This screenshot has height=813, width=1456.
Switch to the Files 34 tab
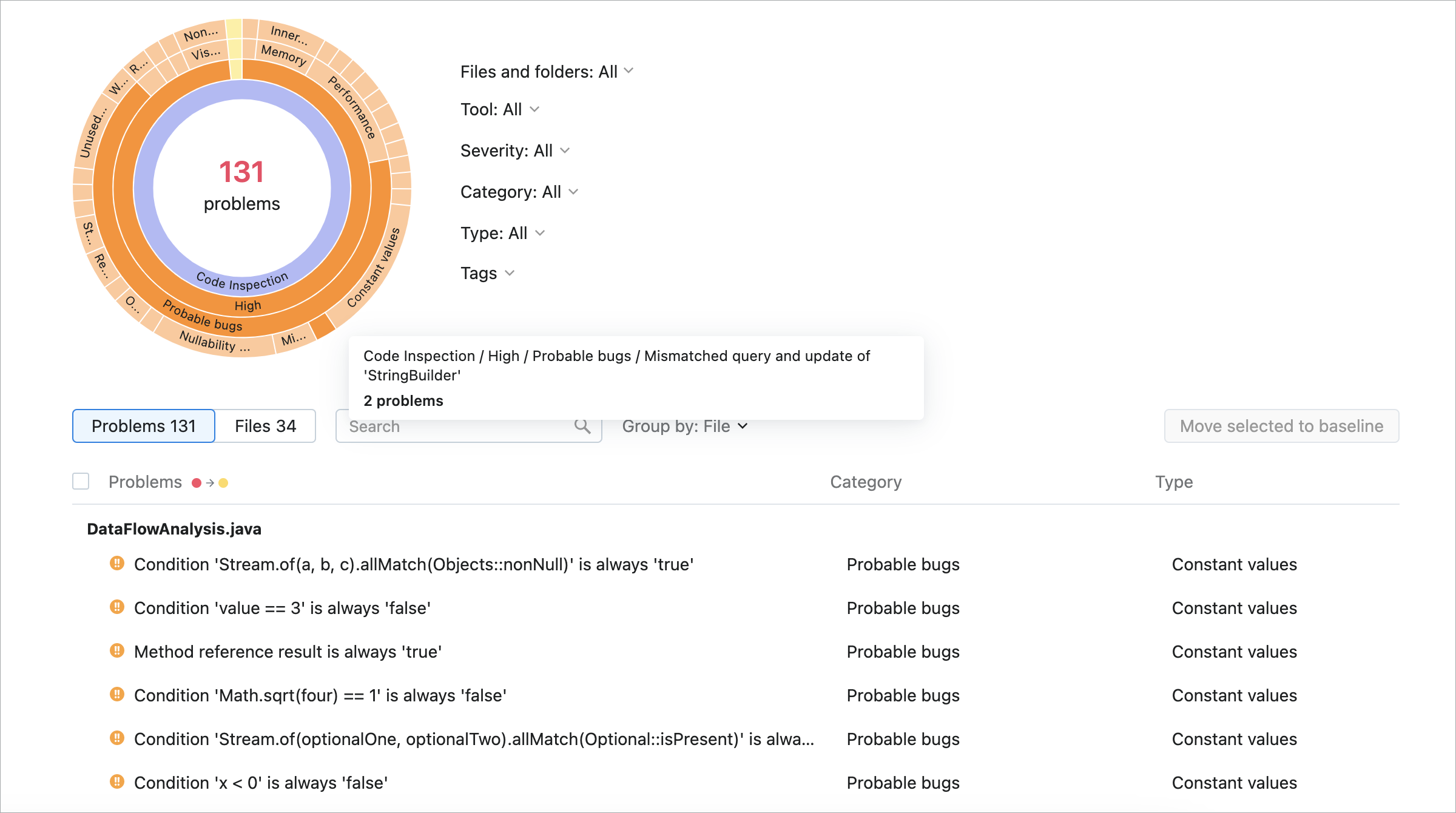click(265, 426)
